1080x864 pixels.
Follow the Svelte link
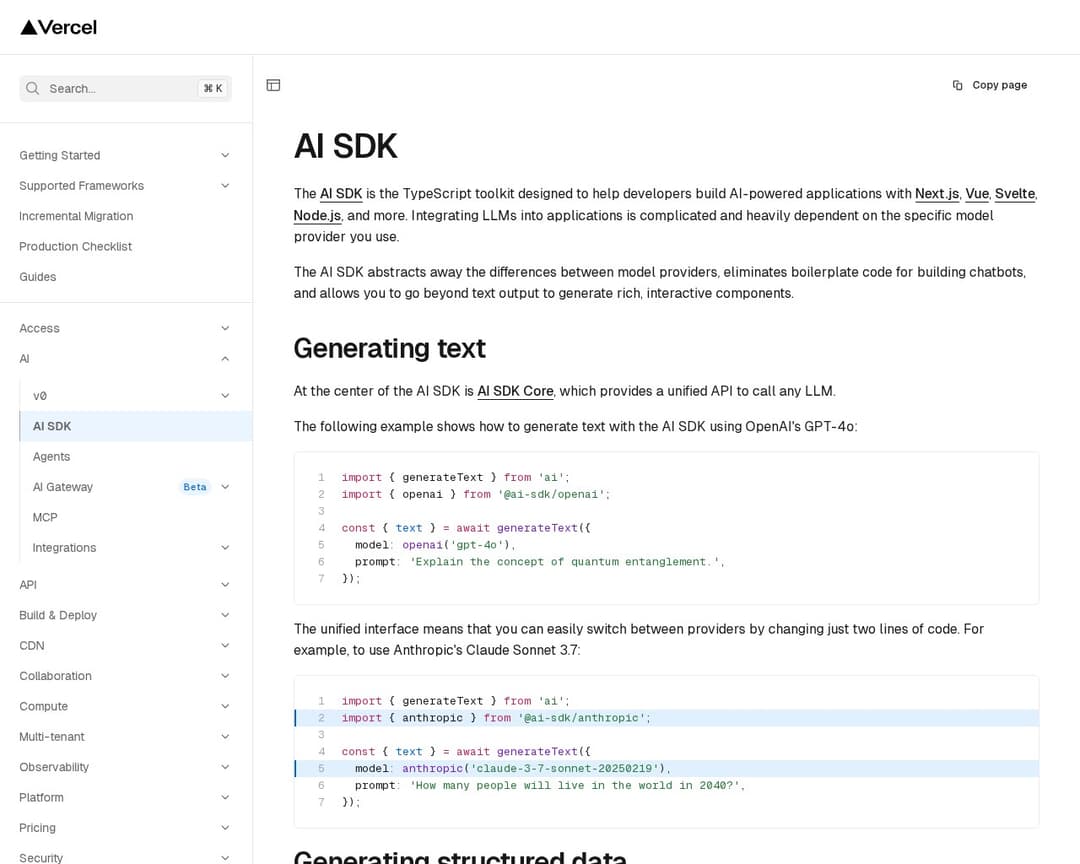(x=1015, y=194)
